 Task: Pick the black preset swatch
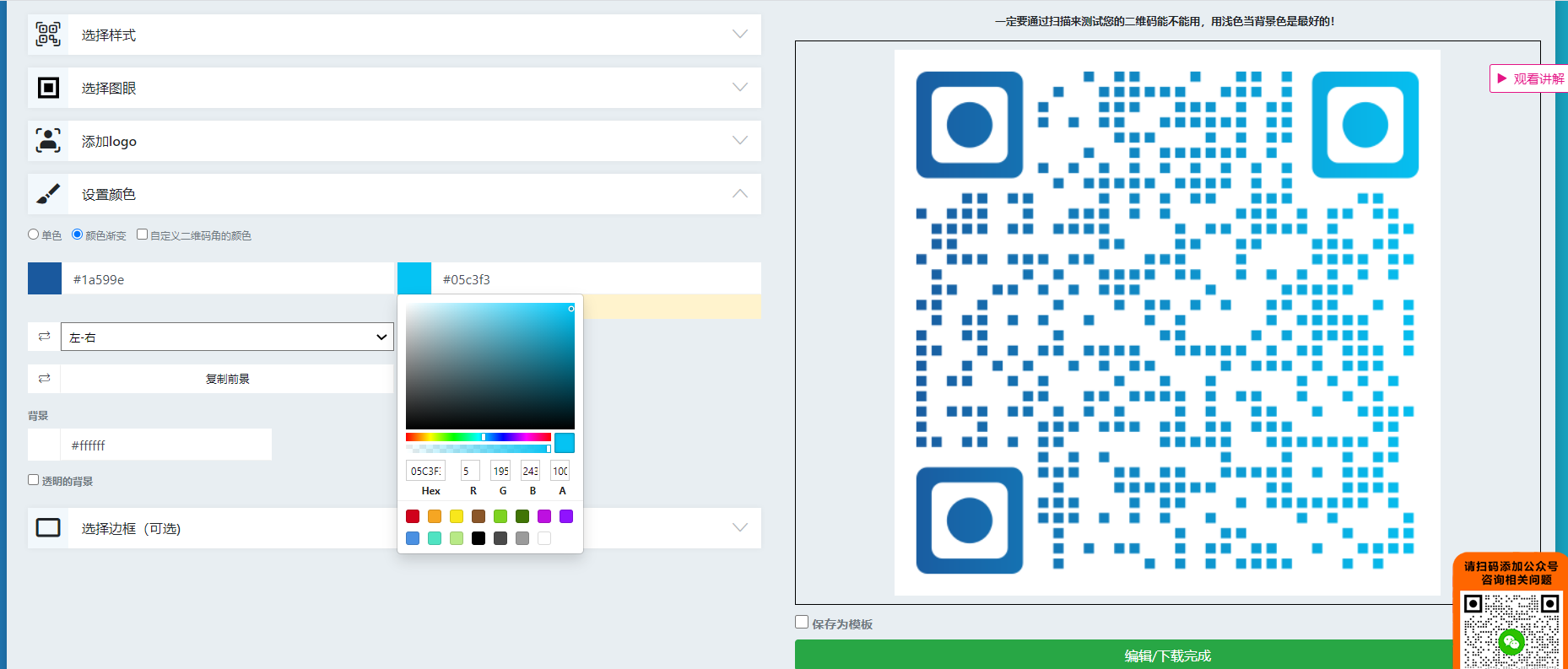pyautogui.click(x=479, y=538)
